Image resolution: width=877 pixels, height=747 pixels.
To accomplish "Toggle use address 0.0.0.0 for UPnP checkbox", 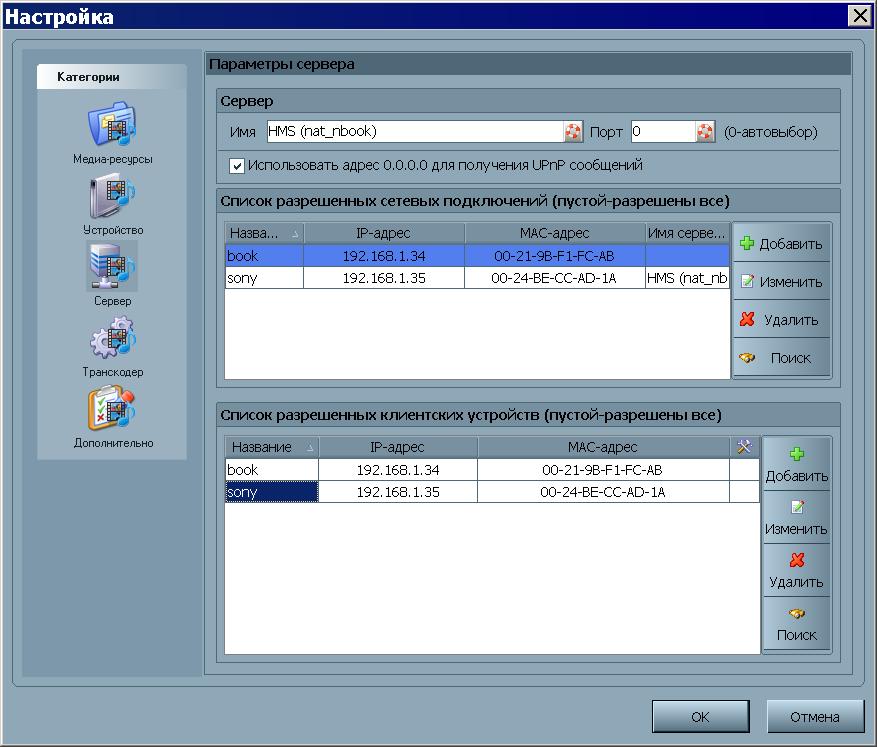I will point(237,166).
